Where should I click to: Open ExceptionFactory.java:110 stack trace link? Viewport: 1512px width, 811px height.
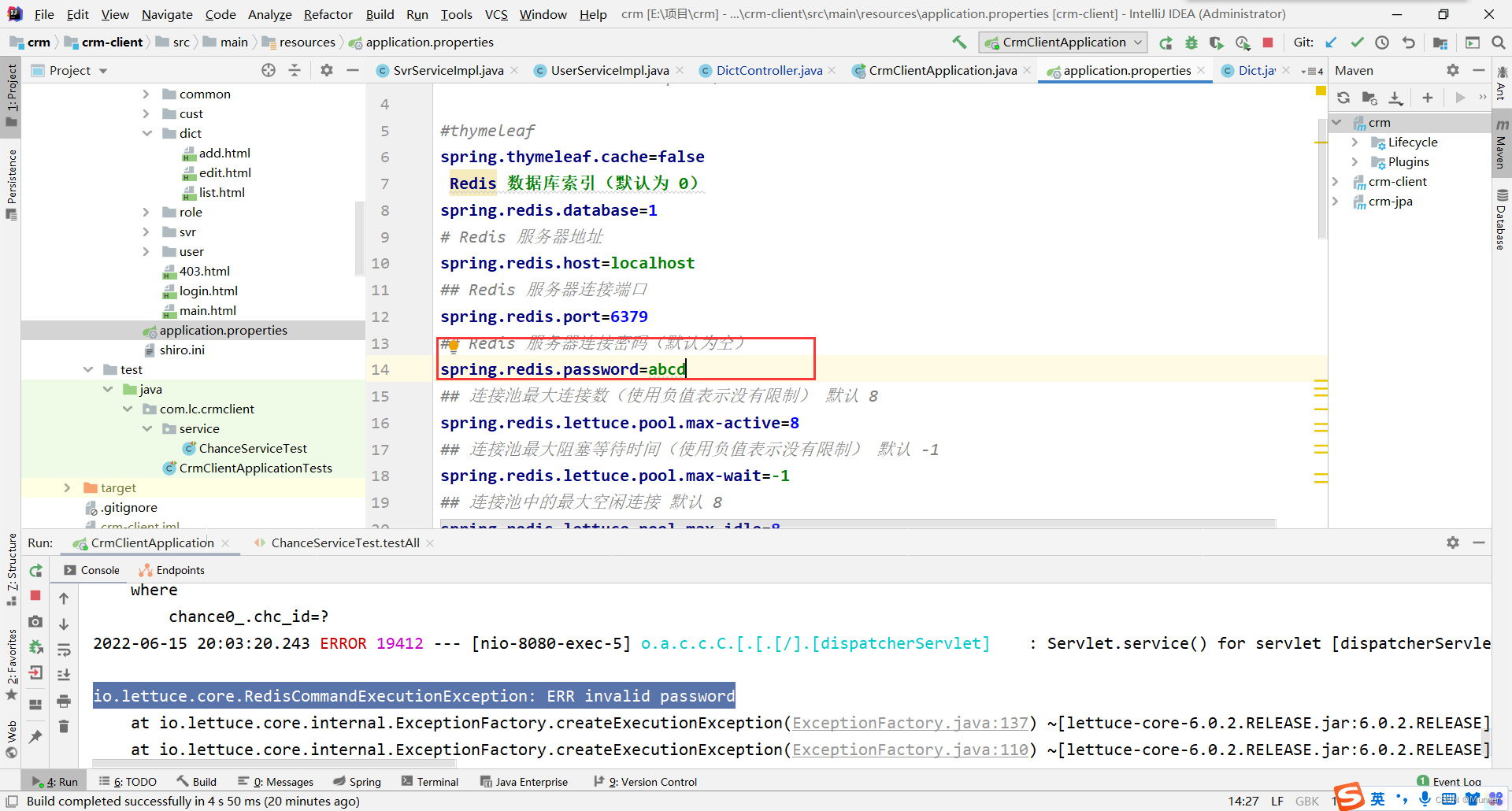click(910, 750)
